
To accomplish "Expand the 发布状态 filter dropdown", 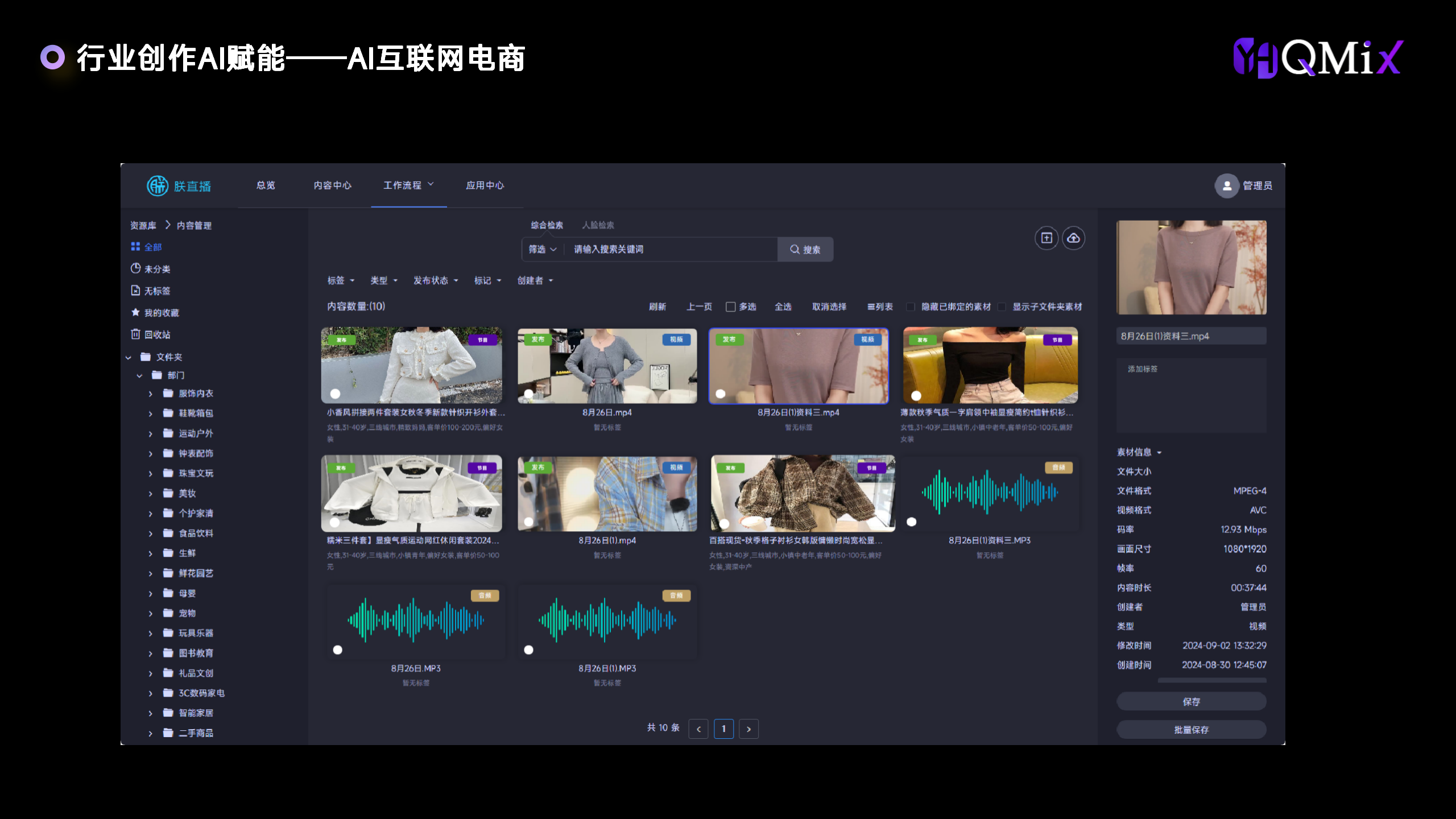I will coord(436,280).
